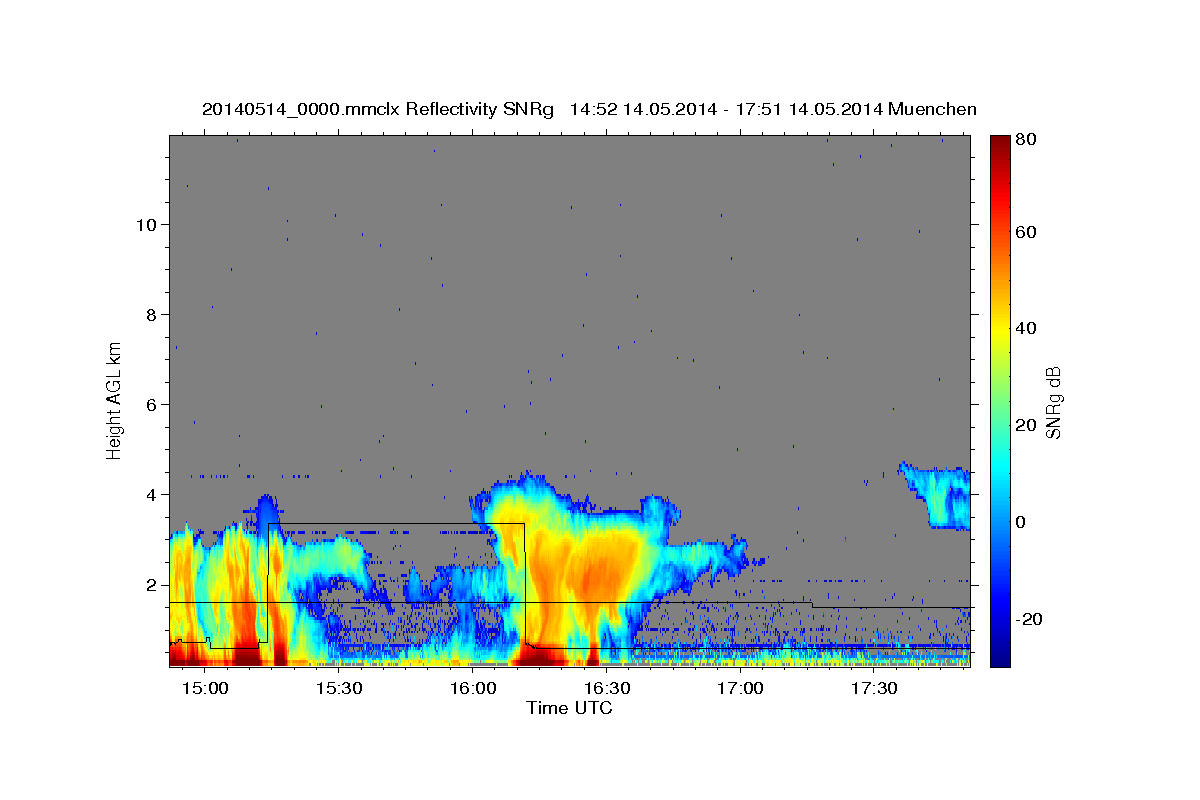This screenshot has height=800, width=1200.
Task: Click the colorbar value 20
Action: tap(1026, 425)
